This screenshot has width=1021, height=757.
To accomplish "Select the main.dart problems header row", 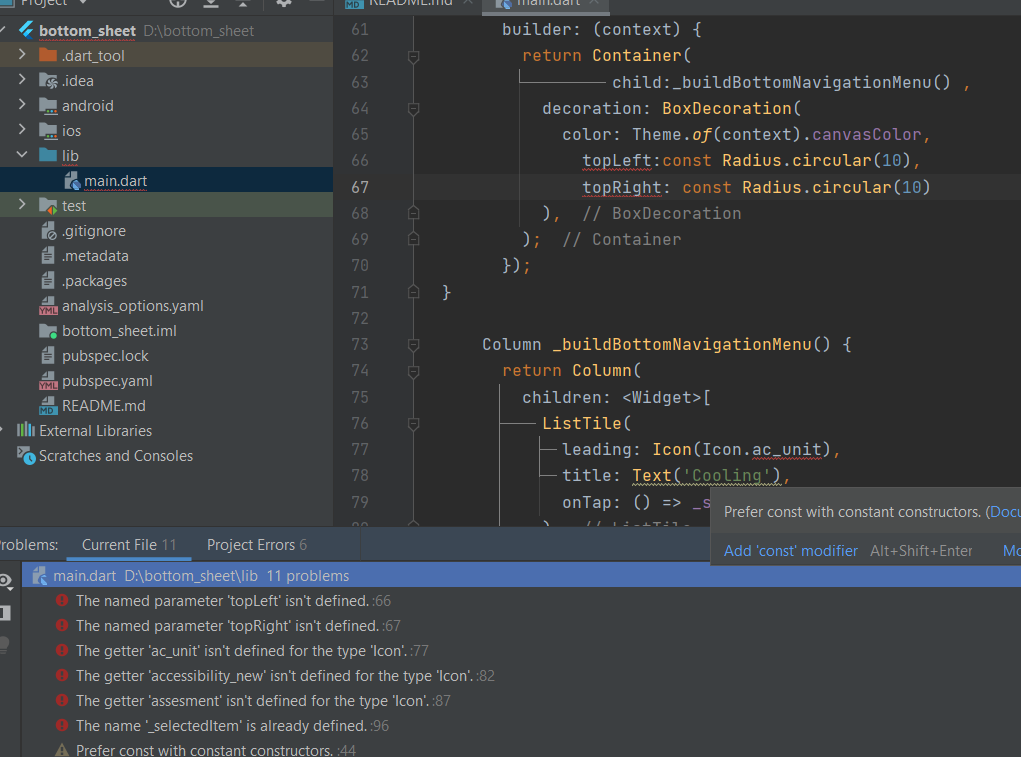I will coord(521,575).
